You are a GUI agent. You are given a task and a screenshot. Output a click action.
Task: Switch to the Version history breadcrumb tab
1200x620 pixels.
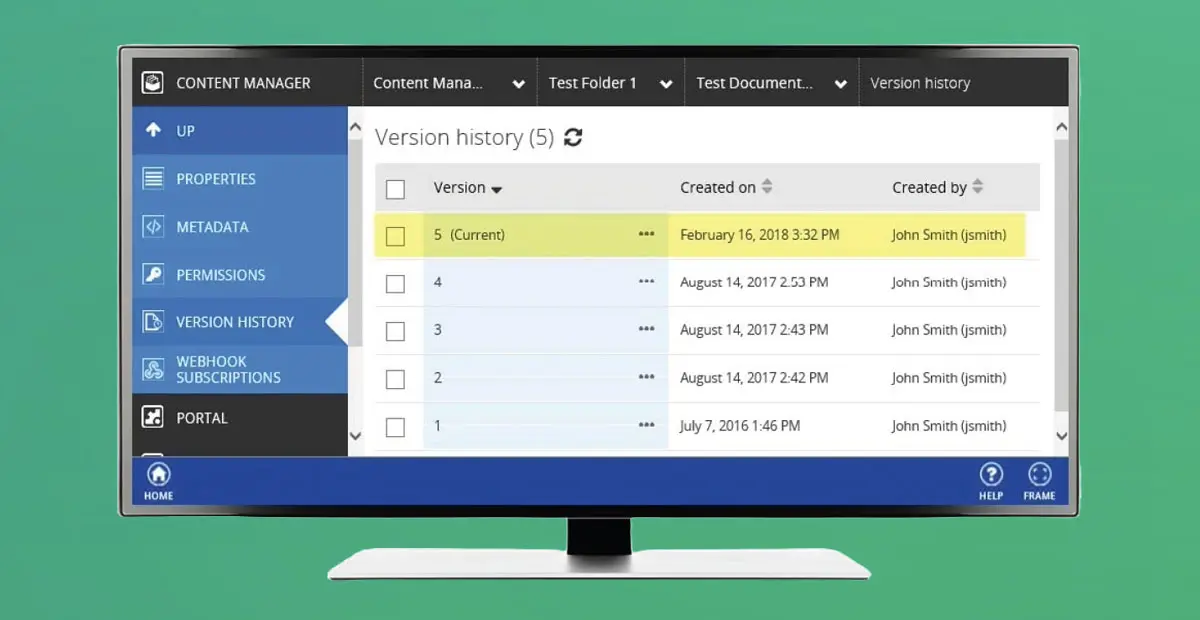920,83
